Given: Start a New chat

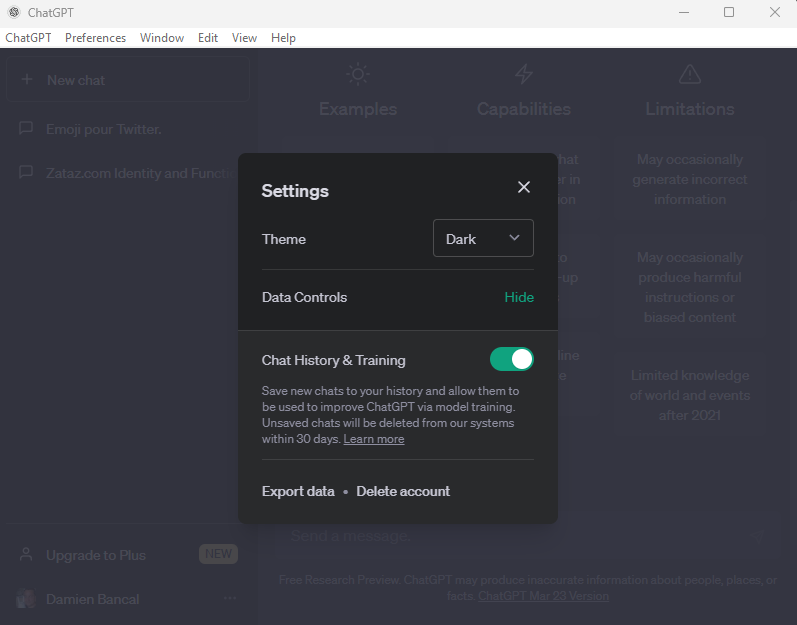Looking at the screenshot, I should pos(128,80).
